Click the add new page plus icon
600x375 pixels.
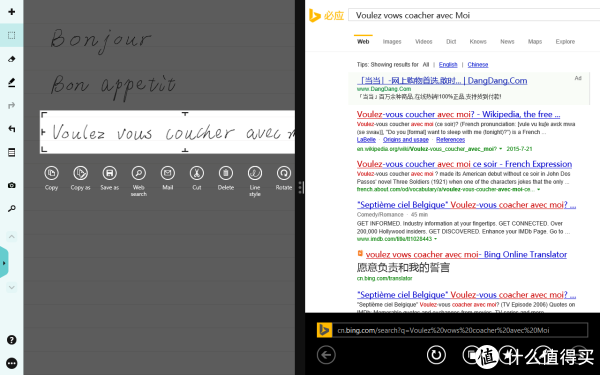pyautogui.click(x=11, y=11)
